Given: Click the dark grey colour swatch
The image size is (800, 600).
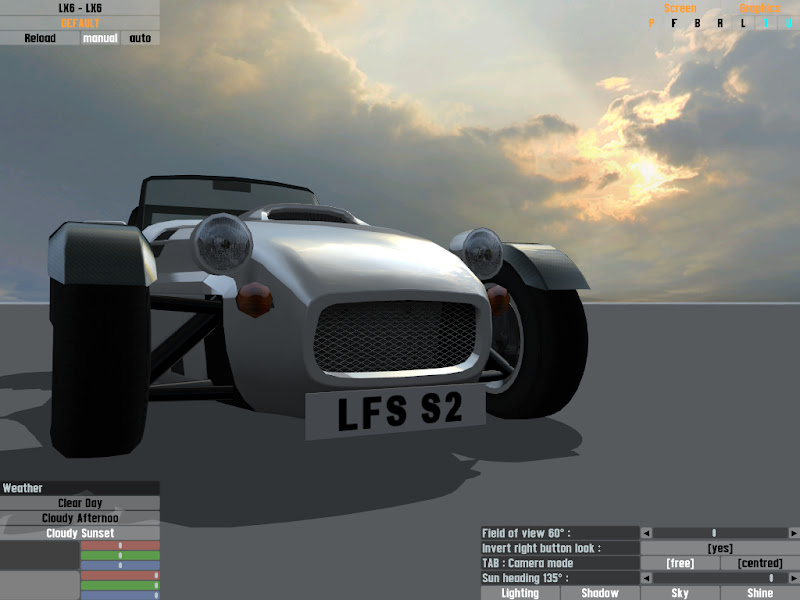Looking at the screenshot, I should [x=39, y=556].
